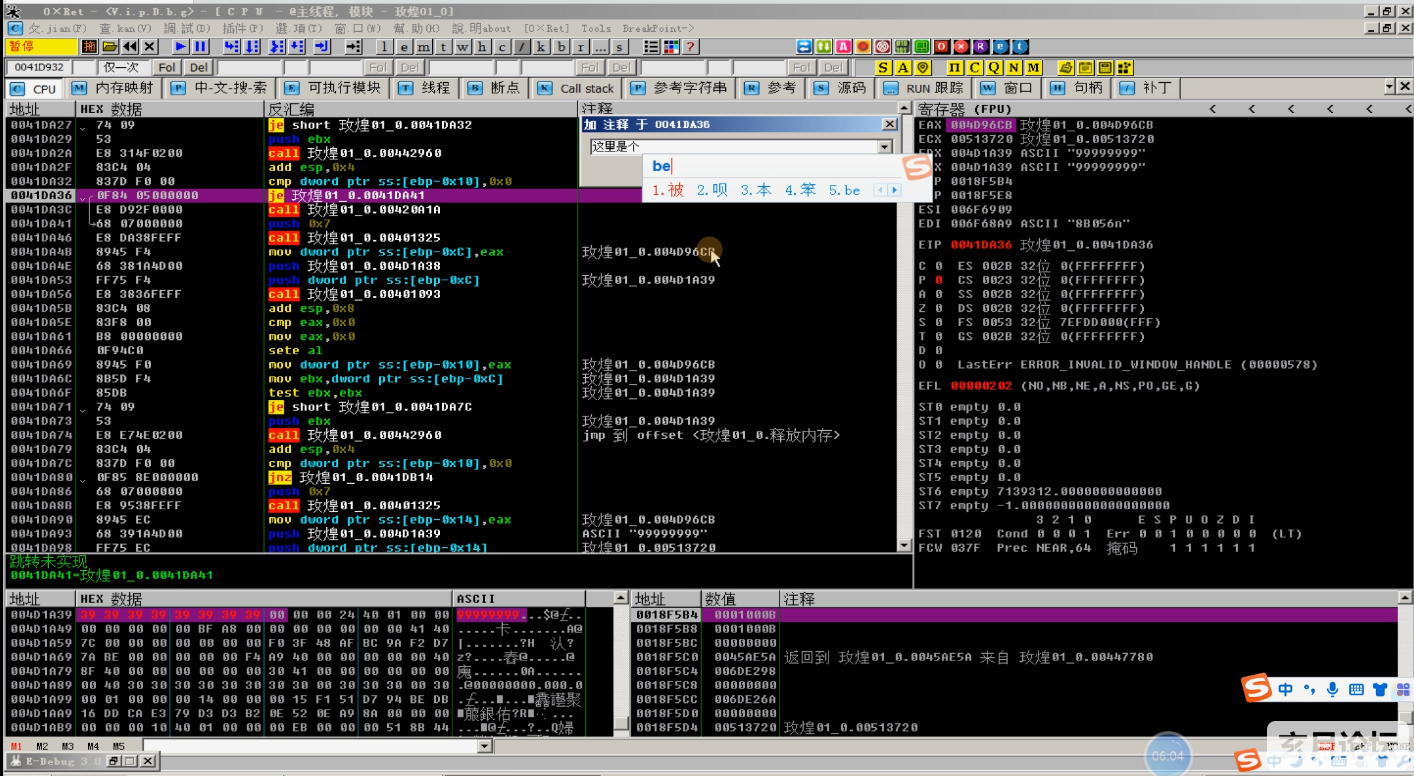
Task: Click the Go to address arrow icon
Action: [x=353, y=47]
